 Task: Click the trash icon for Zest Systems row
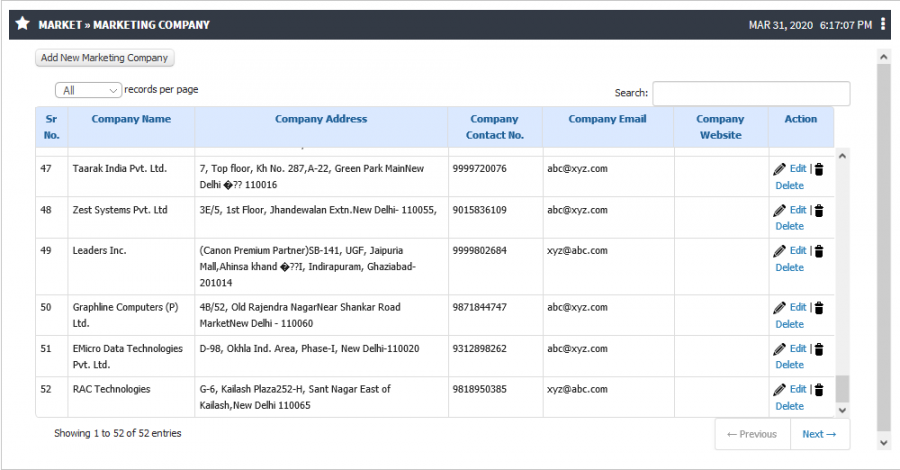[819, 210]
